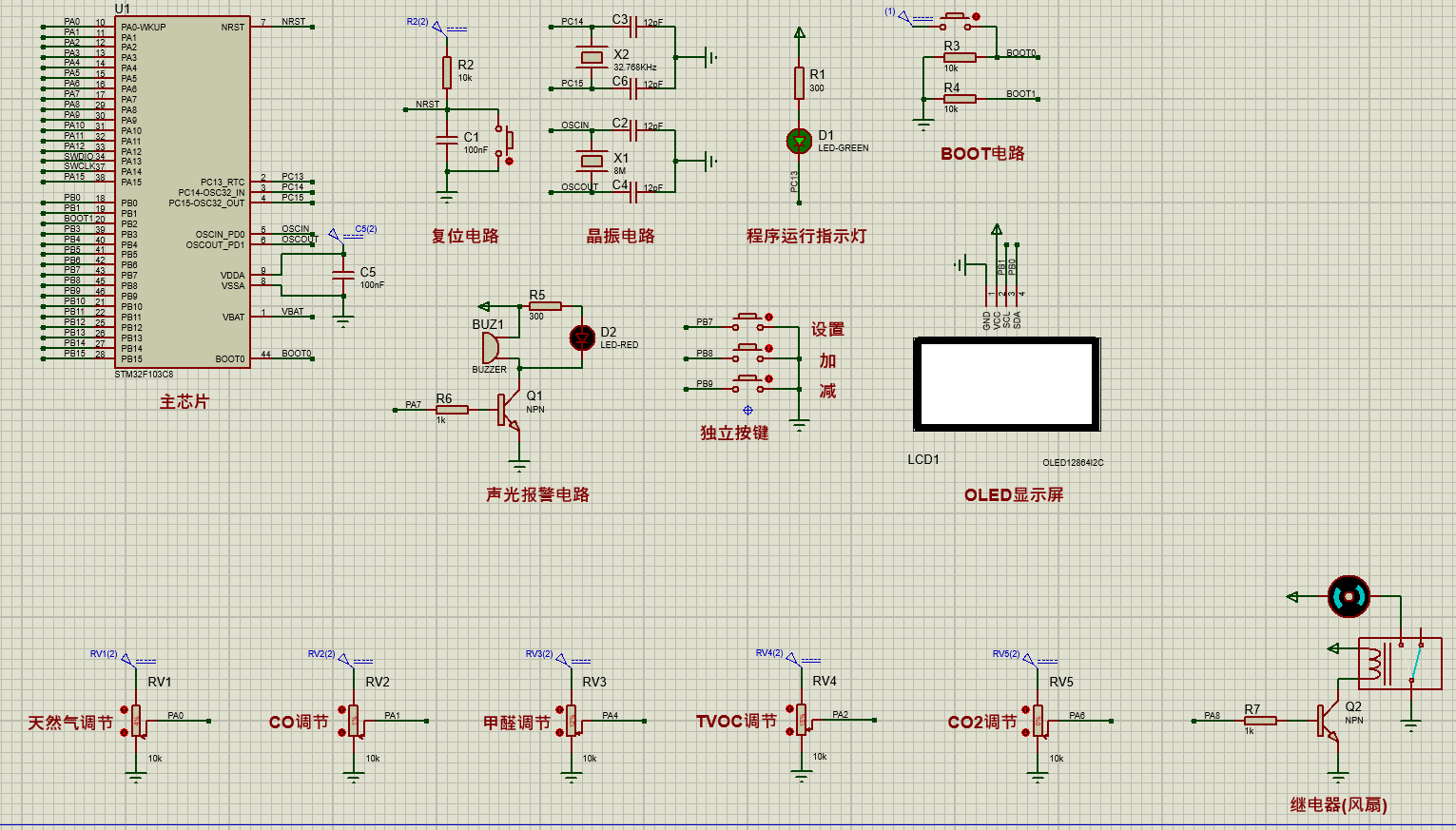
Task: Adjust the RV3 formaldehyde potentiometer
Action: (572, 721)
